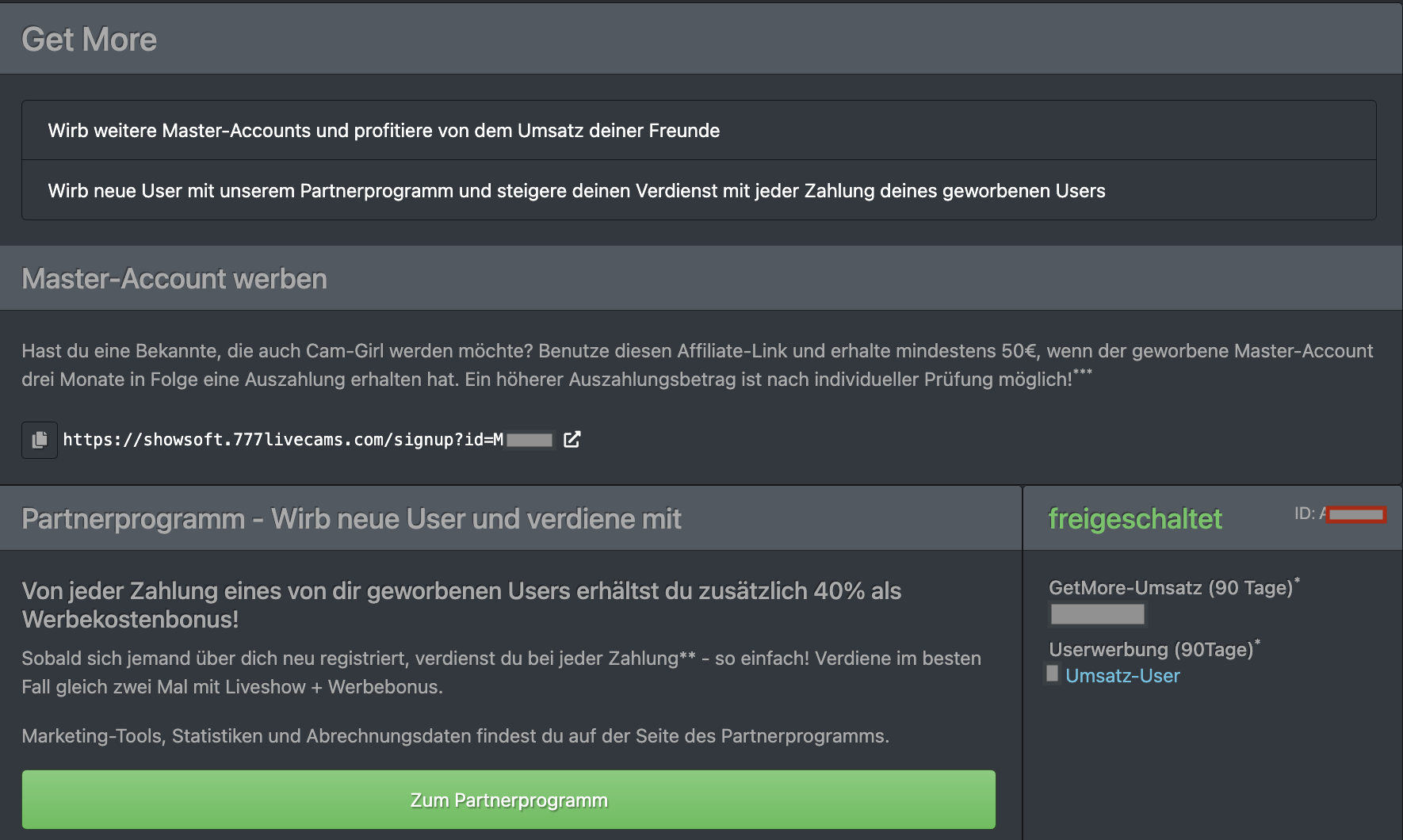Screen dimensions: 1403x840
Task: Select the 'Wirb neue User mit unserem Partnerprogramm' item
Action: (576, 191)
